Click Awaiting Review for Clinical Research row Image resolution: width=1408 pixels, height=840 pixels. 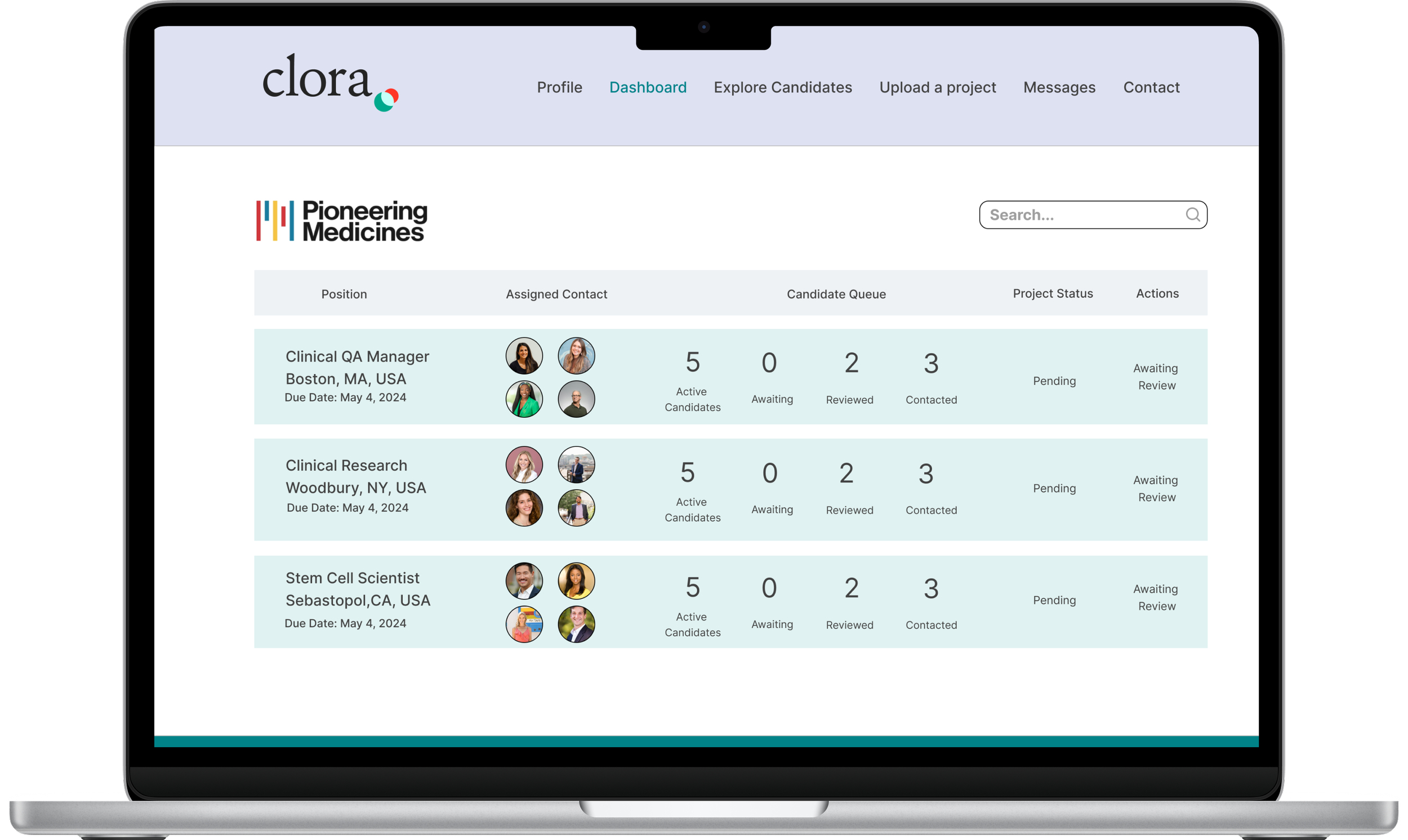1156,489
